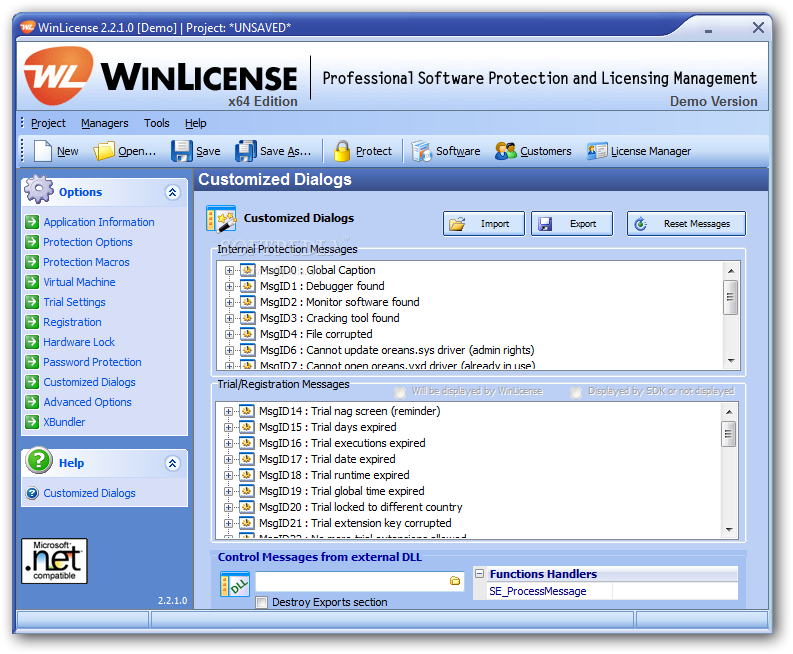The width and height of the screenshot is (793, 654).
Task: Expand MsgID17 Trial date expired node
Action: 229,459
